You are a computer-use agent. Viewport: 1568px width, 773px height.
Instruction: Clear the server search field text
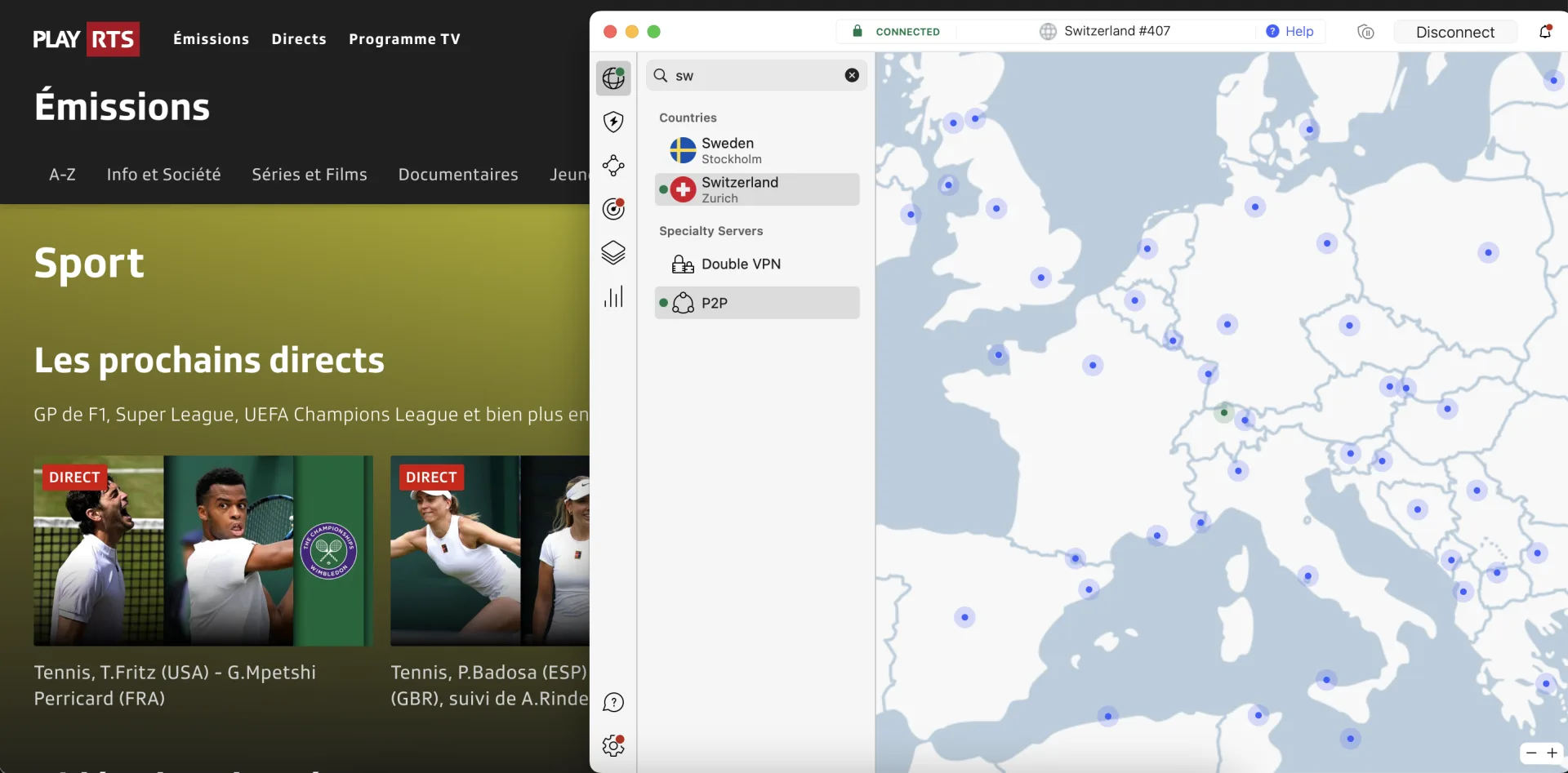click(852, 75)
